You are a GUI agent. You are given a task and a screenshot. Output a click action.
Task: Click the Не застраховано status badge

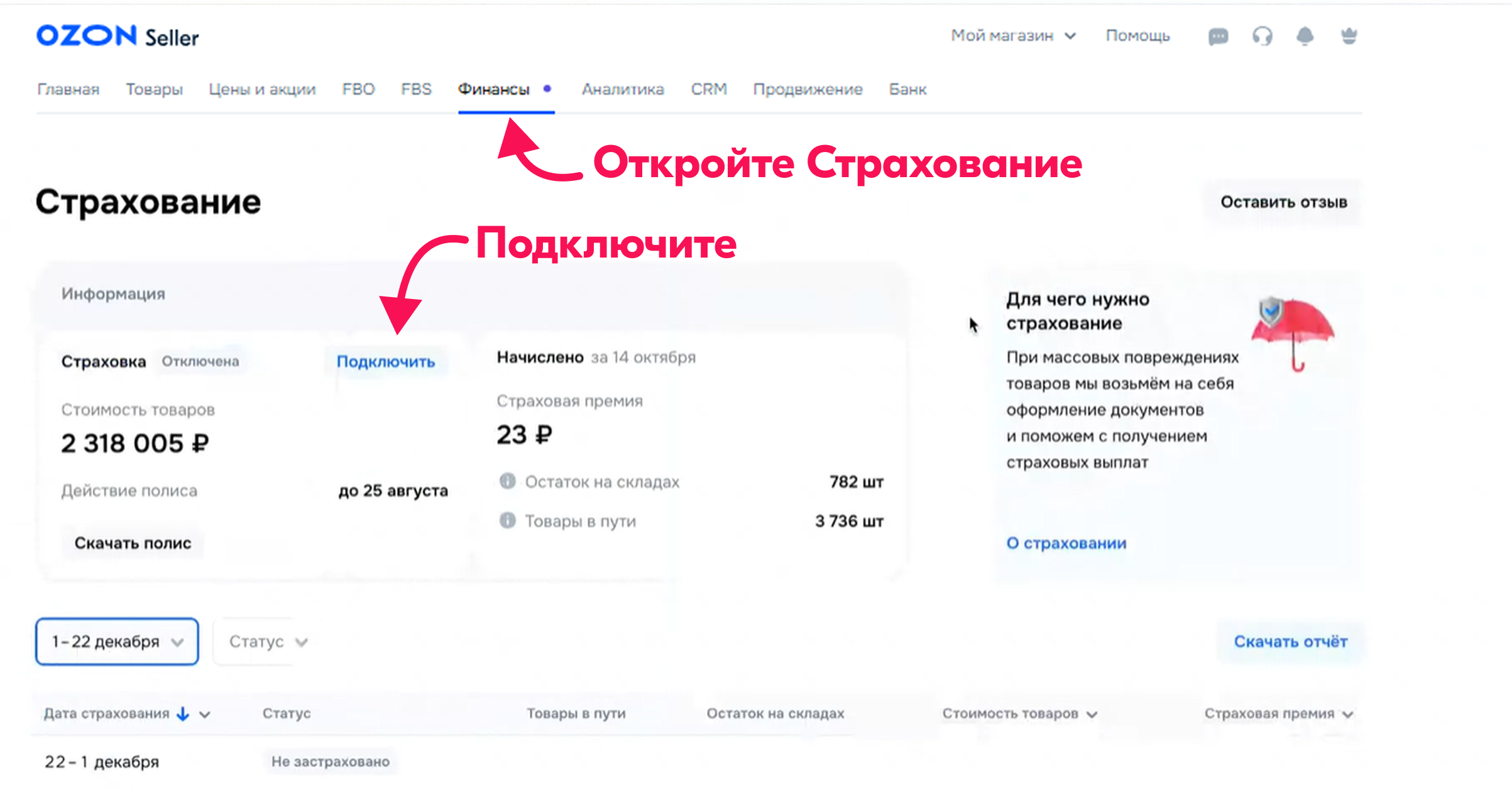click(x=331, y=761)
